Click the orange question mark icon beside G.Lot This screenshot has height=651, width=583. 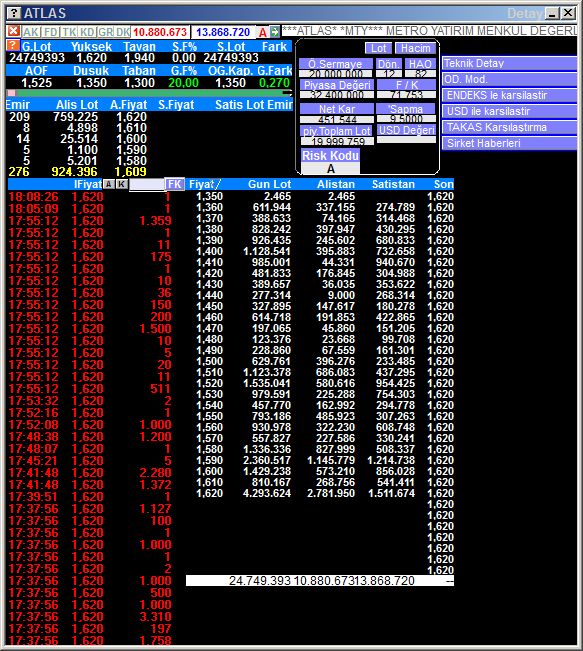pos(13,45)
